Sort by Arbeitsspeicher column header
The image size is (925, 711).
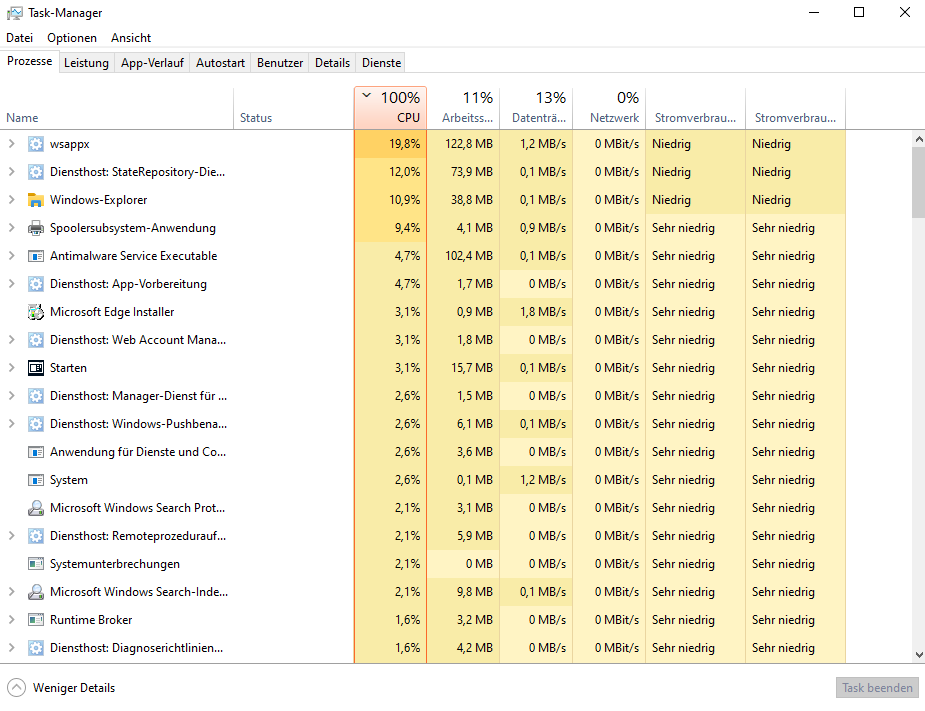click(463, 108)
